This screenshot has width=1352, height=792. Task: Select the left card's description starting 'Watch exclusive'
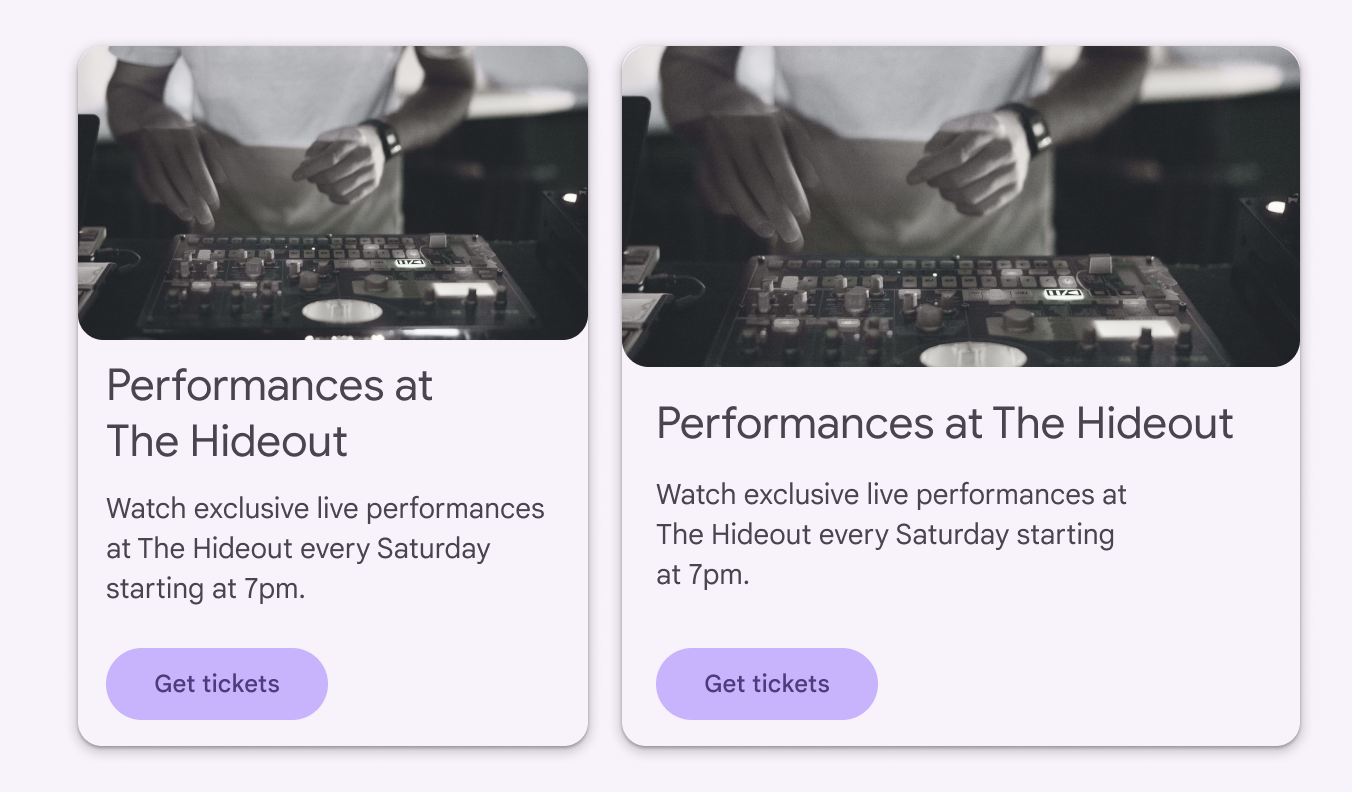click(325, 548)
